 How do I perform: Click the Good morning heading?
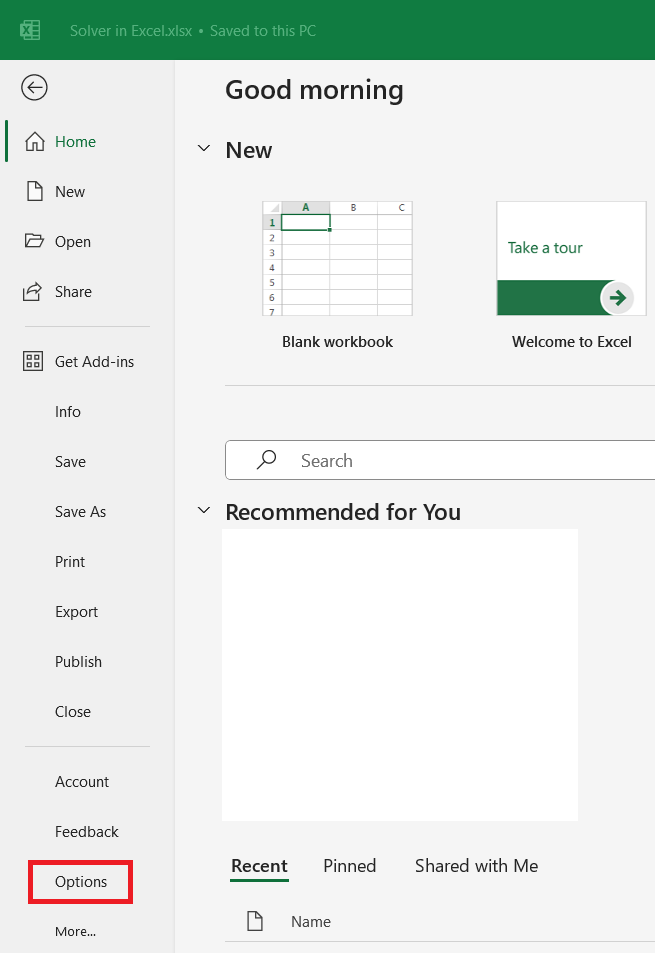(314, 90)
